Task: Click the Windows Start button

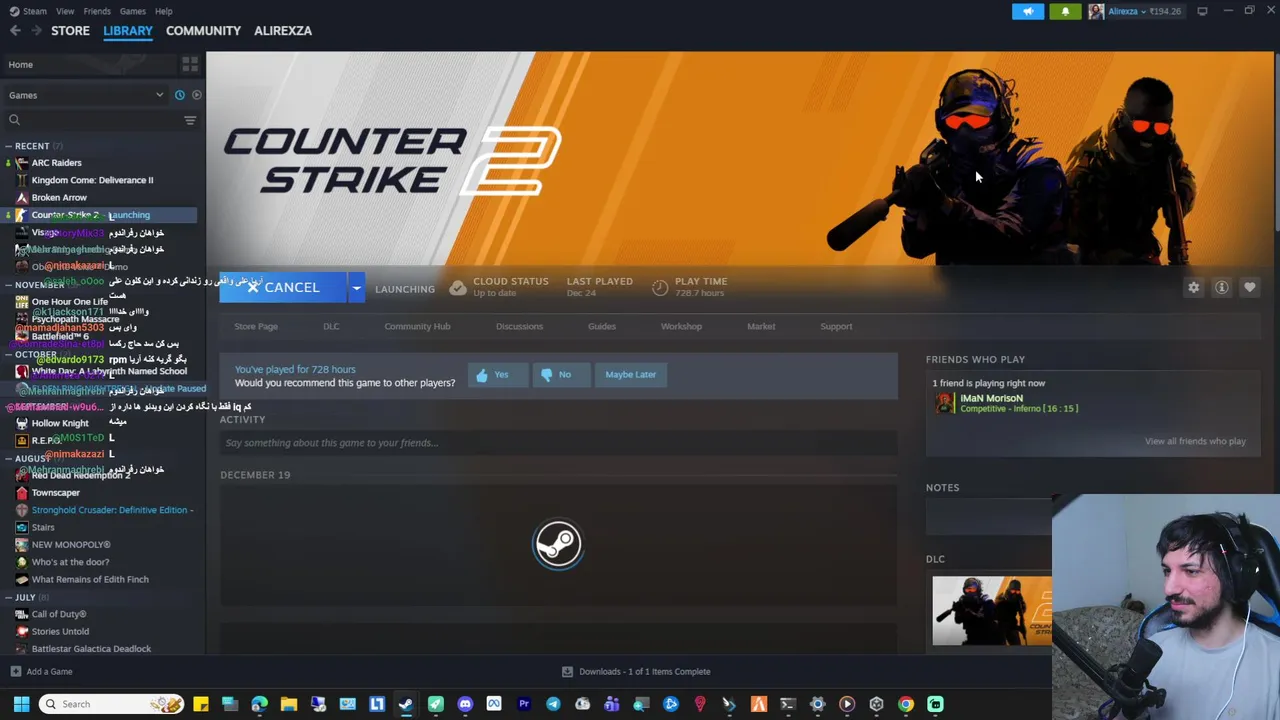Action: tap(21, 704)
